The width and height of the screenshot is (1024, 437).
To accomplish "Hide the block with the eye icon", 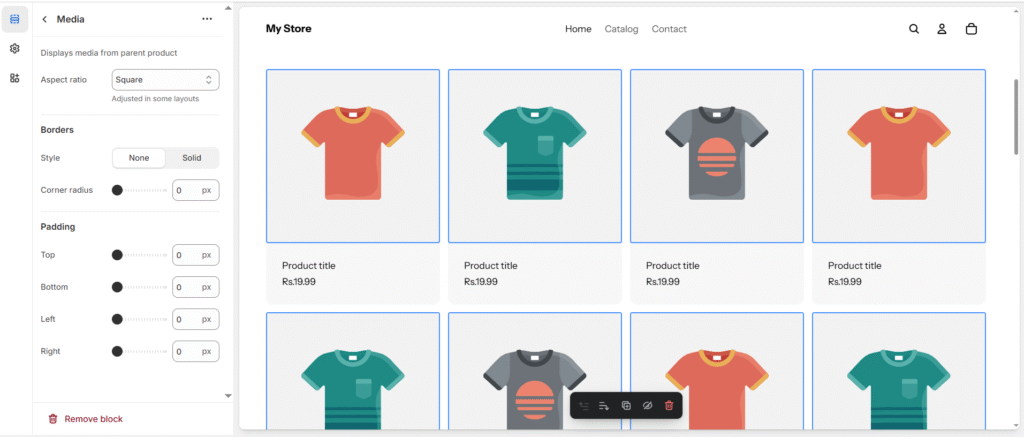I will [x=647, y=405].
